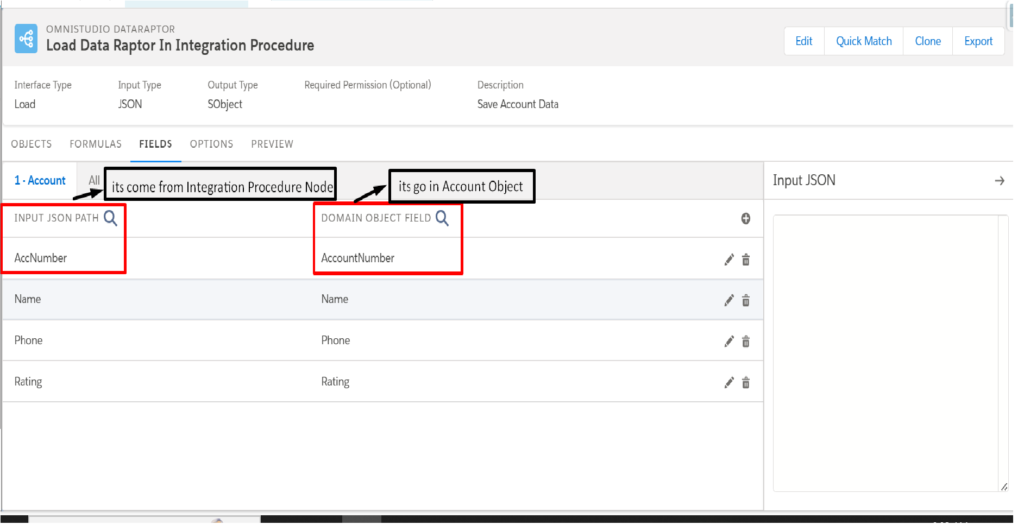The height and width of the screenshot is (531, 1024).
Task: Click the Rating domain object field cell
Action: [335, 381]
